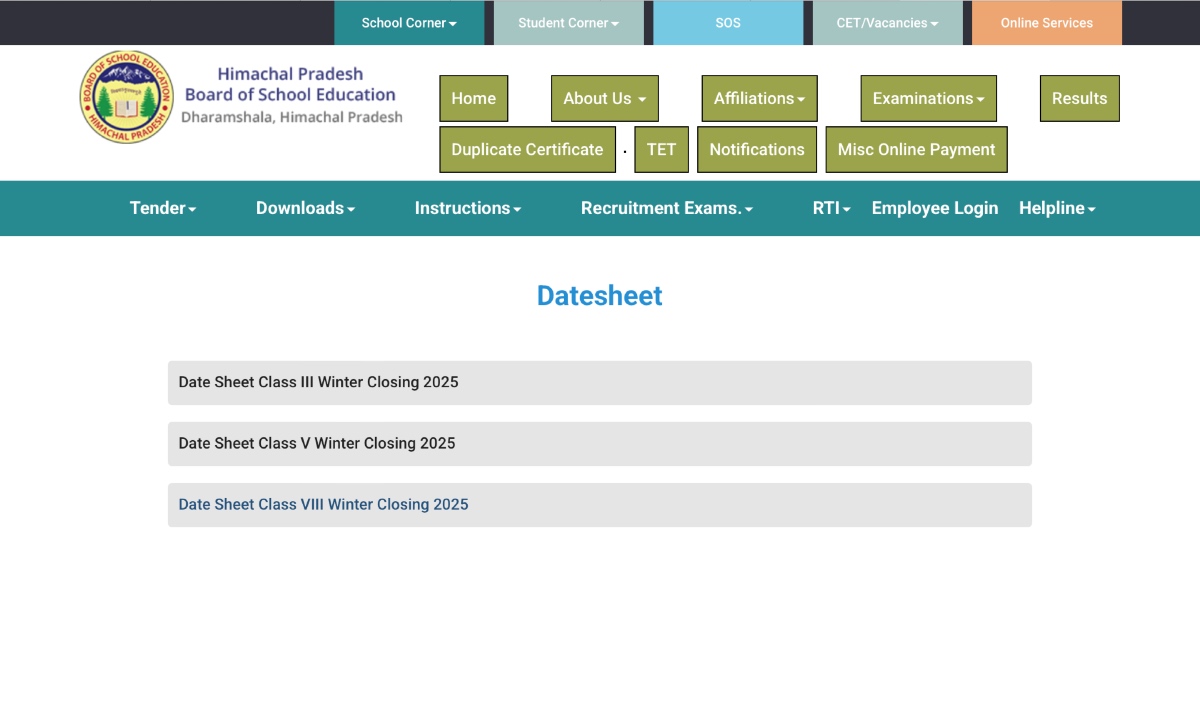Click the Employee Login option
The image size is (1200, 720).
tap(934, 208)
